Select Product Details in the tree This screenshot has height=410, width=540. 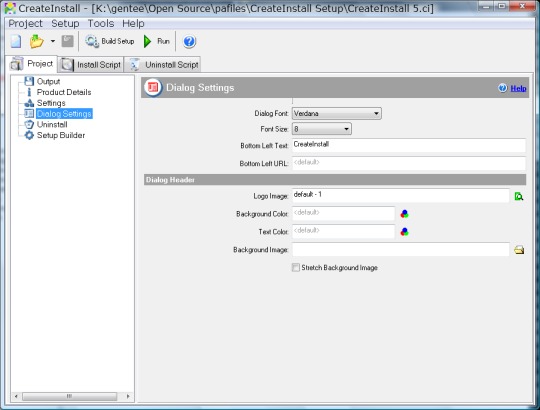pyautogui.click(x=64, y=92)
